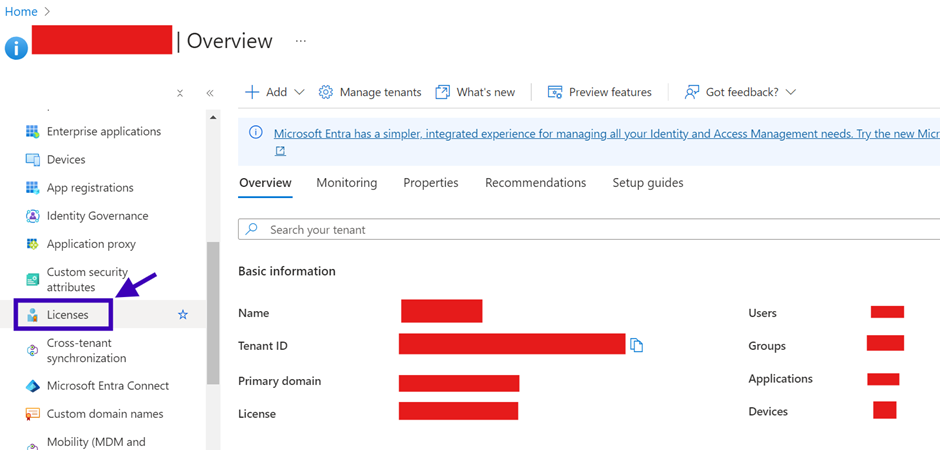
Task: Click the Primary domain label
Action: click(279, 381)
